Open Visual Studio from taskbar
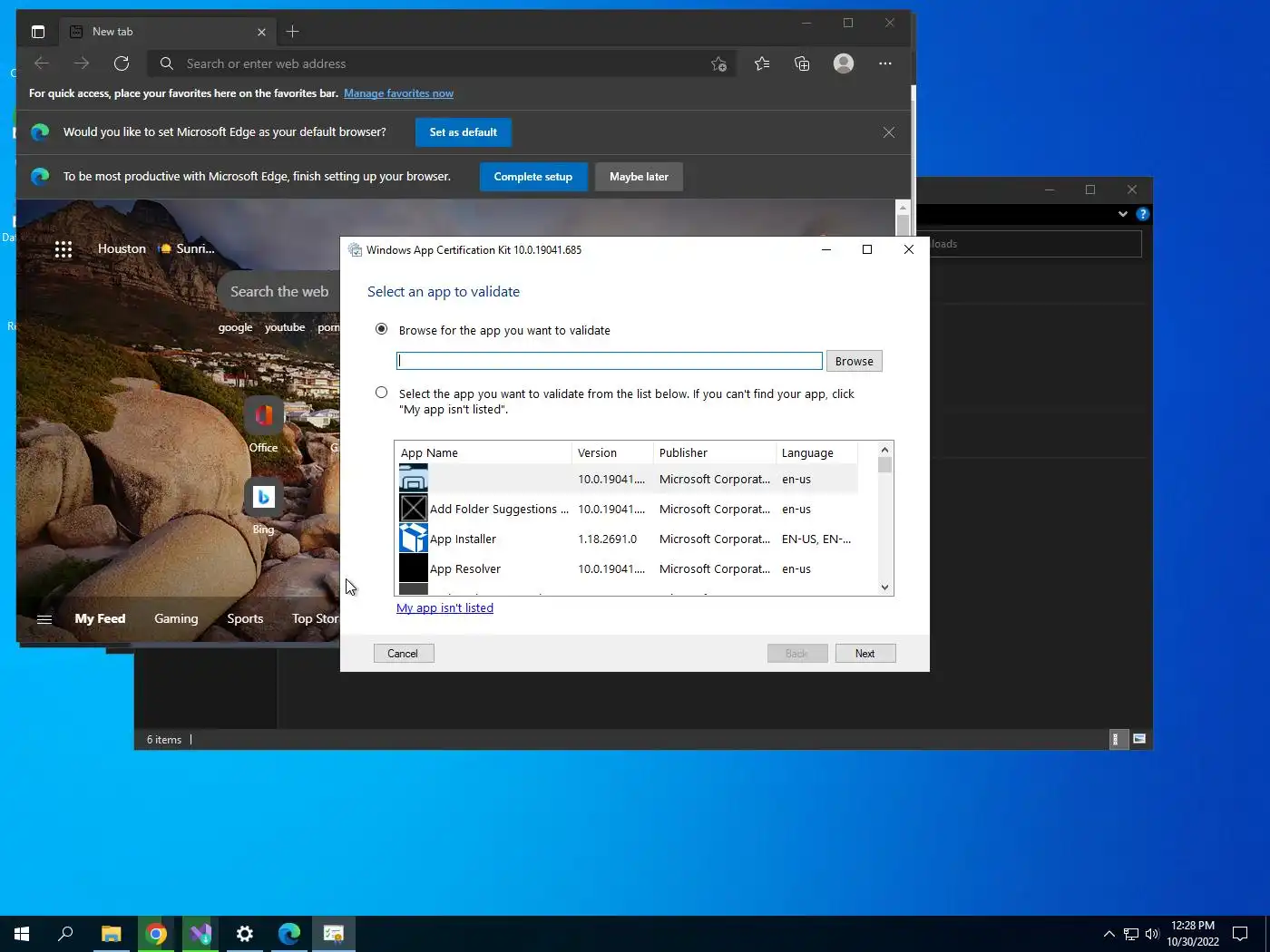Viewport: 1270px width, 952px height. click(200, 934)
